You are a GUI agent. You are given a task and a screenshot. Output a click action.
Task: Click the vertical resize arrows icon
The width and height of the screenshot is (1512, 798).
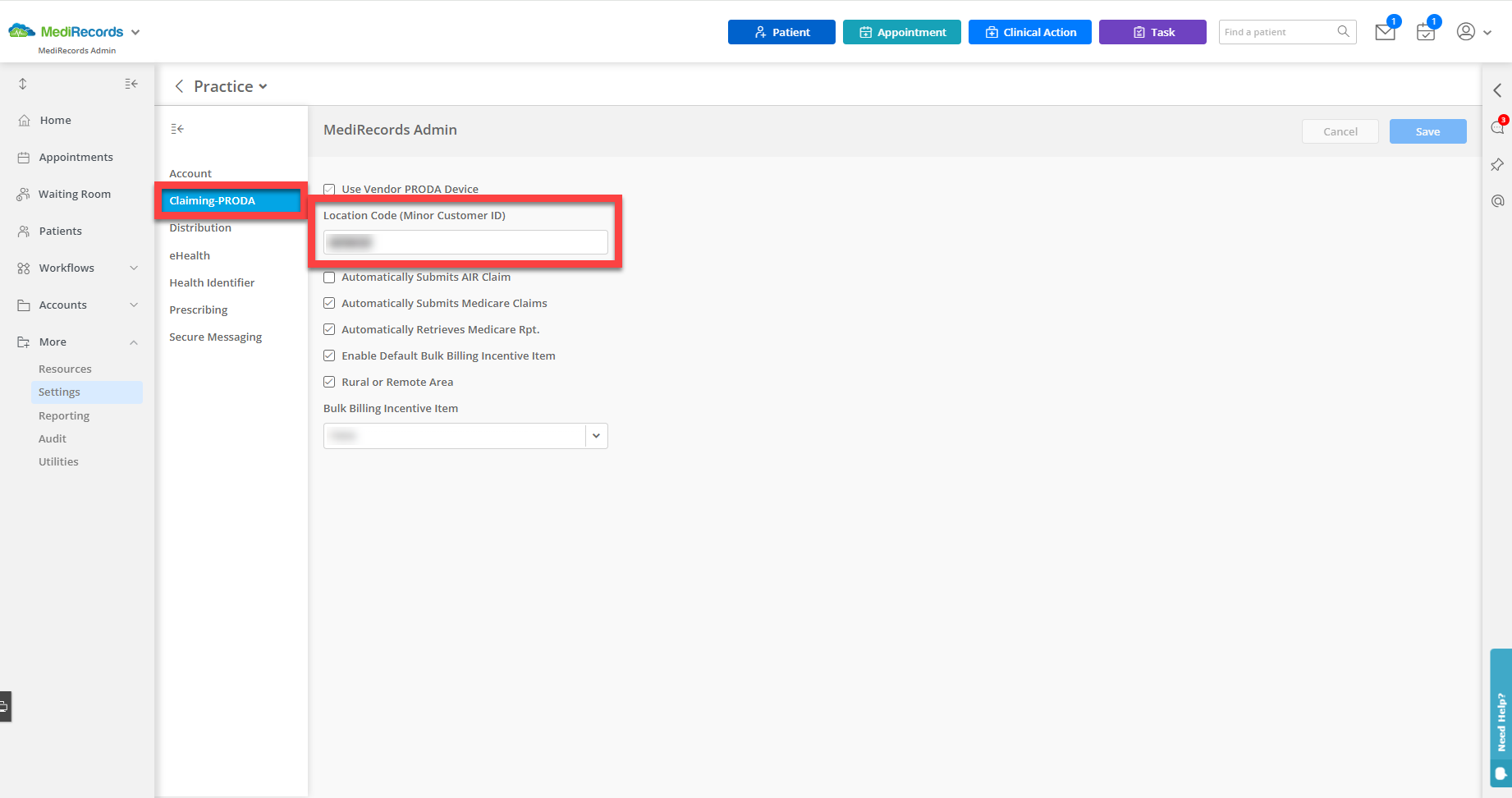[23, 84]
